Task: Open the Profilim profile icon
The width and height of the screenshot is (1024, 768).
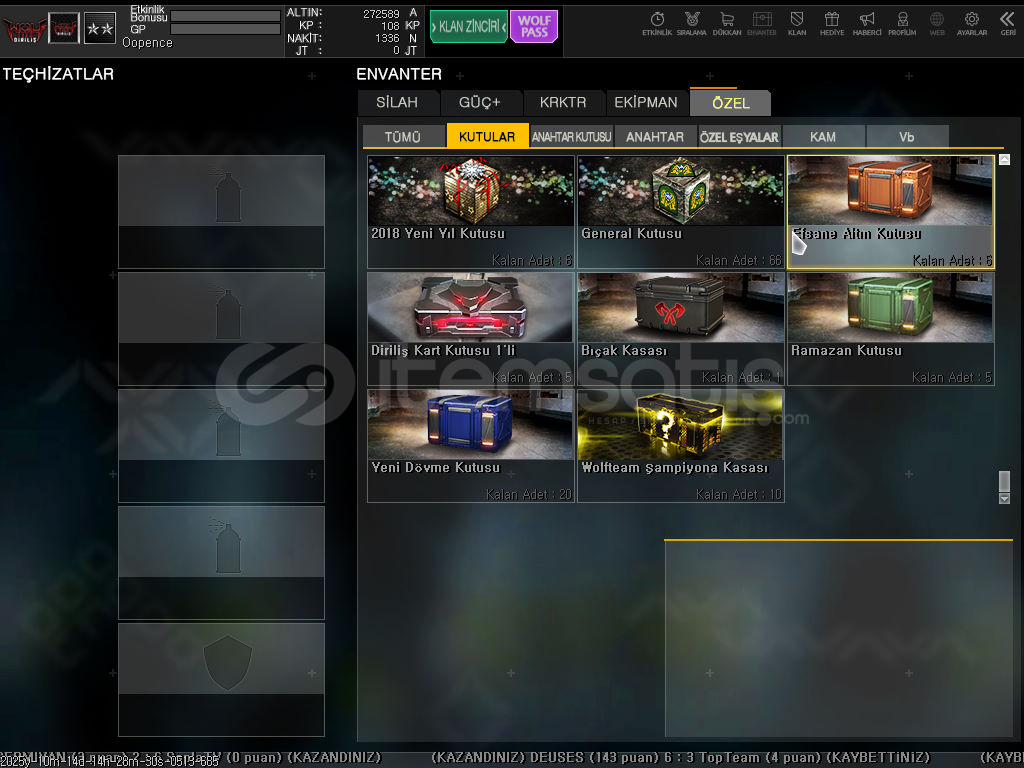Action: 902,24
